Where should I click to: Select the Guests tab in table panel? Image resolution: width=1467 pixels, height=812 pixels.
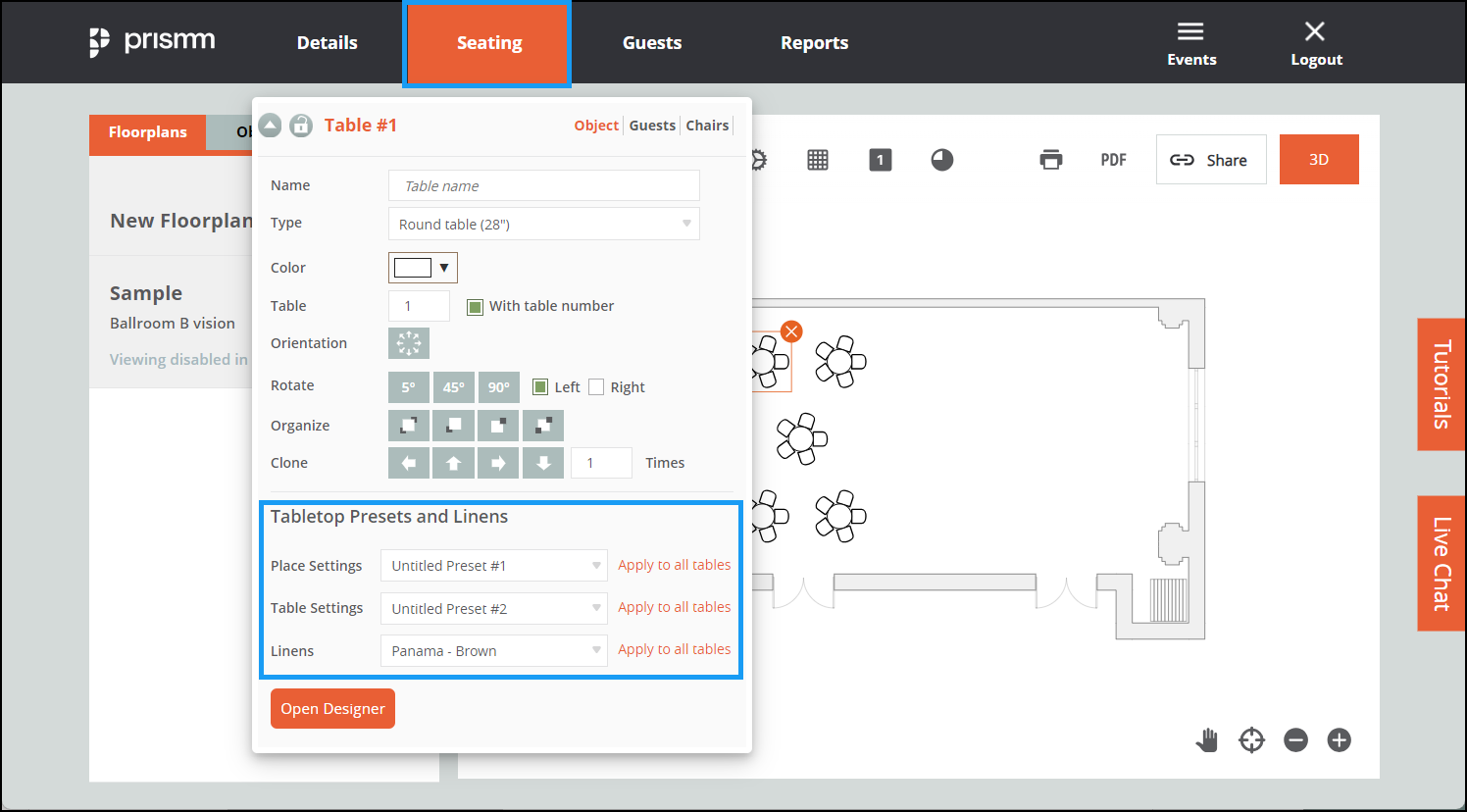(x=652, y=126)
